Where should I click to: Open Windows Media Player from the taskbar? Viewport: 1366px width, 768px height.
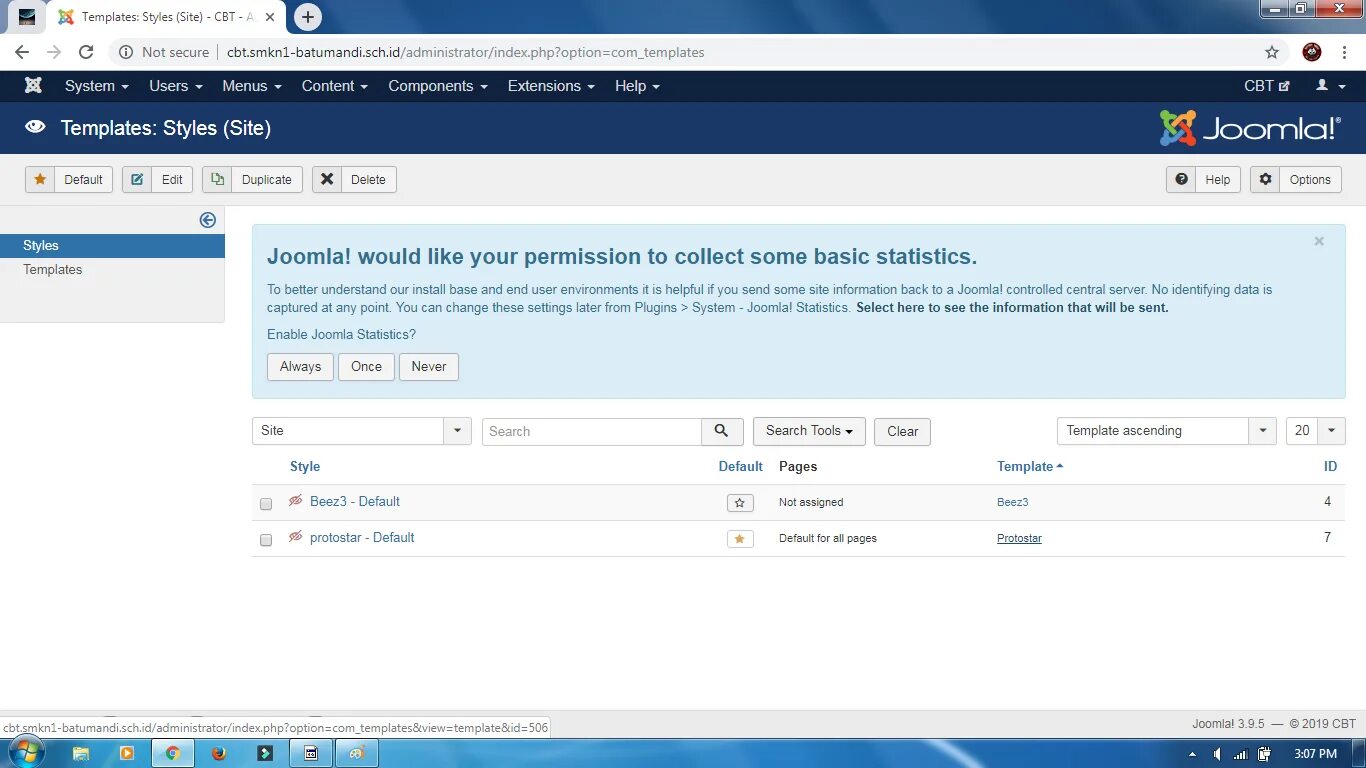pyautogui.click(x=127, y=753)
